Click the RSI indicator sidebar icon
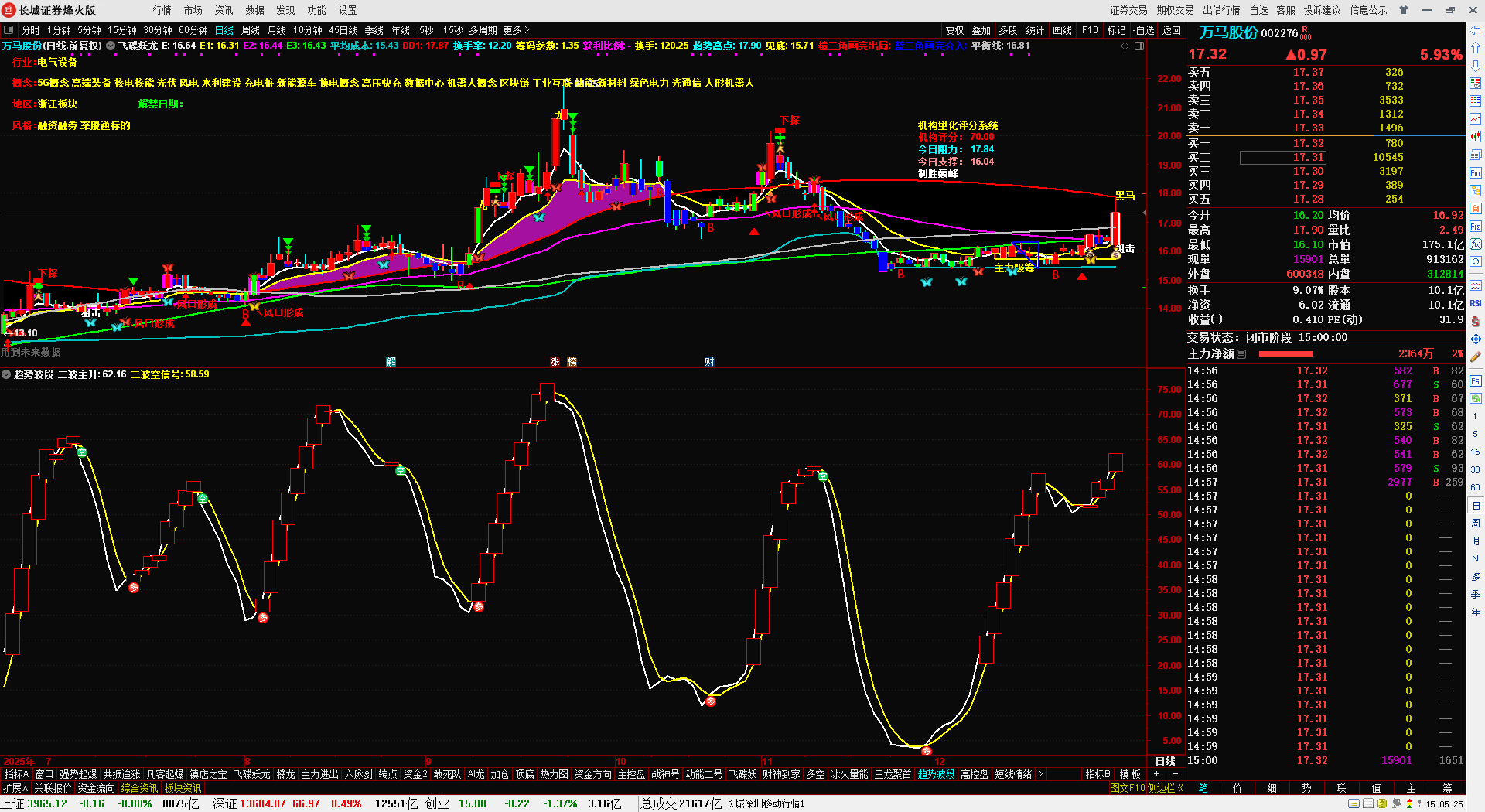The image size is (1485, 812). pyautogui.click(x=1476, y=303)
